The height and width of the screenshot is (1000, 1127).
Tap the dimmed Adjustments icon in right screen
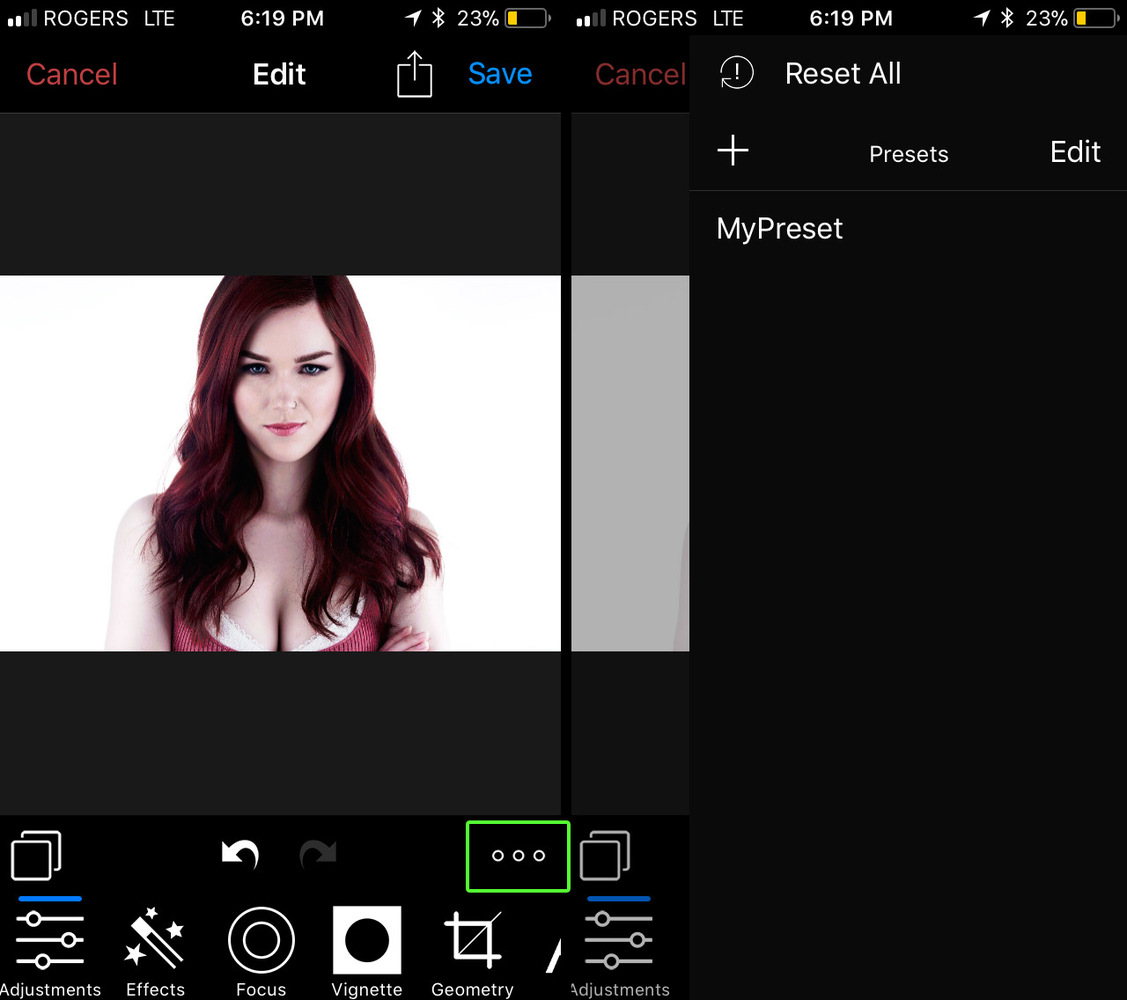pyautogui.click(x=620, y=950)
